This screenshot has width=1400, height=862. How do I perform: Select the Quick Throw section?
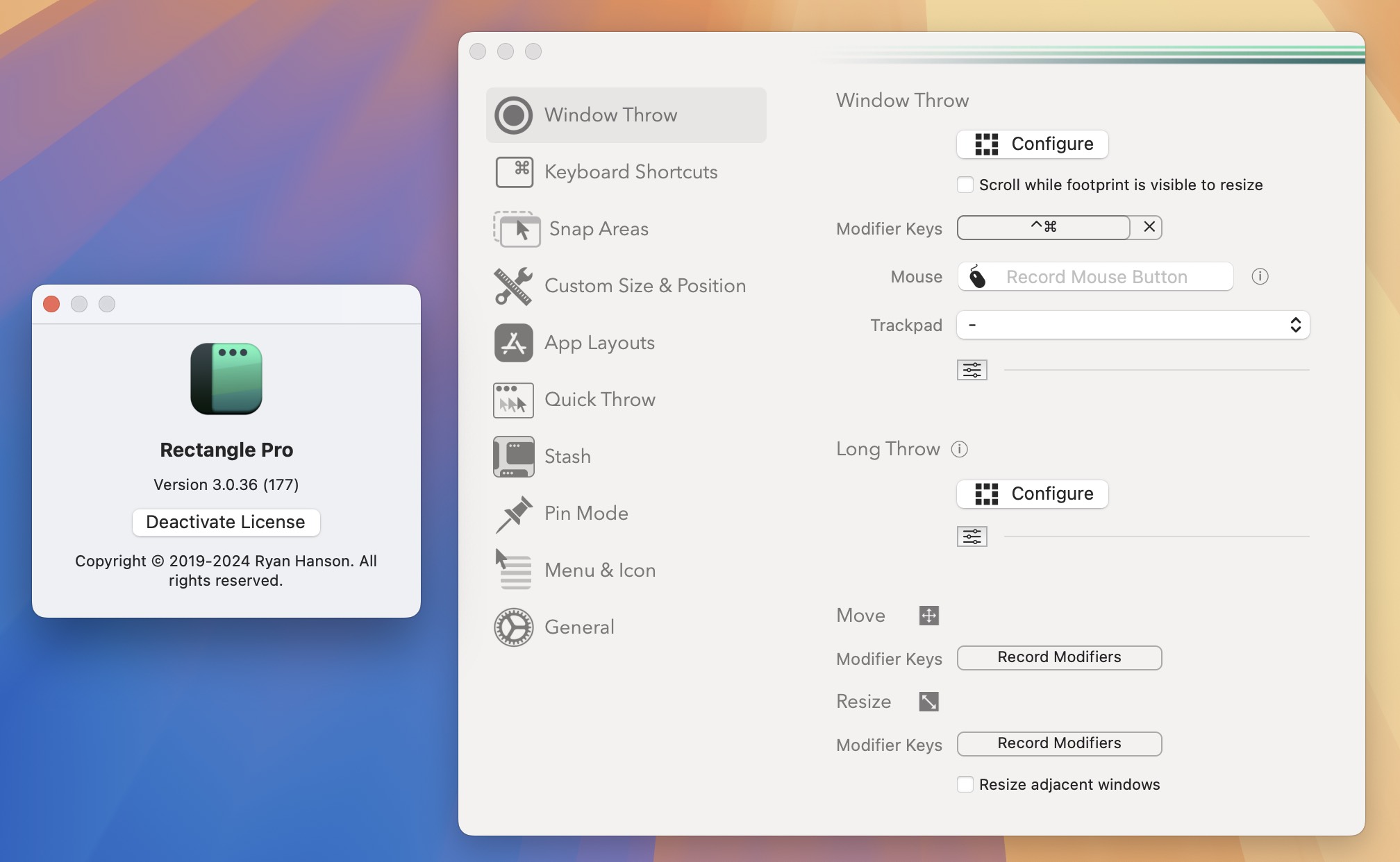(x=626, y=400)
